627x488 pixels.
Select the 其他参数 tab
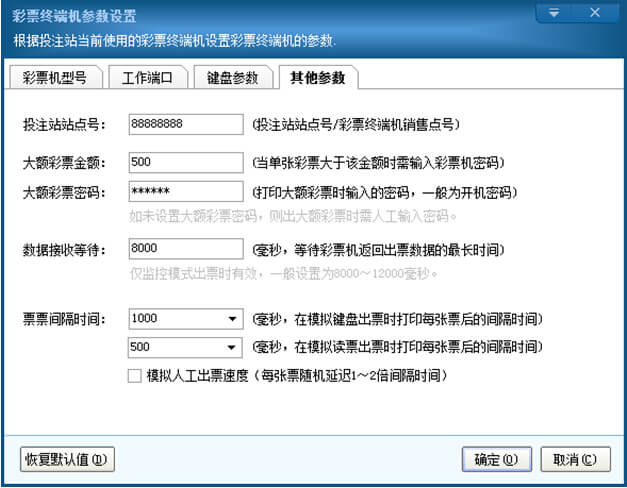(x=318, y=78)
